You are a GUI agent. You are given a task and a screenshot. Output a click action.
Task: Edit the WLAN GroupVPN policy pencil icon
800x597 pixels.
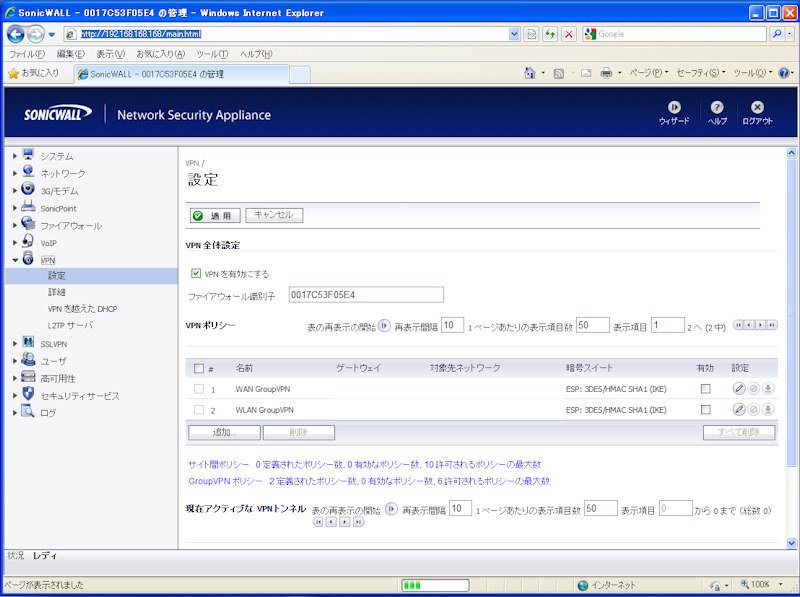739,409
